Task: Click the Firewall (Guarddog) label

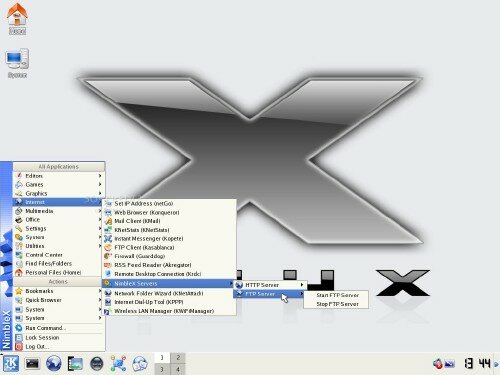Action: pos(140,256)
